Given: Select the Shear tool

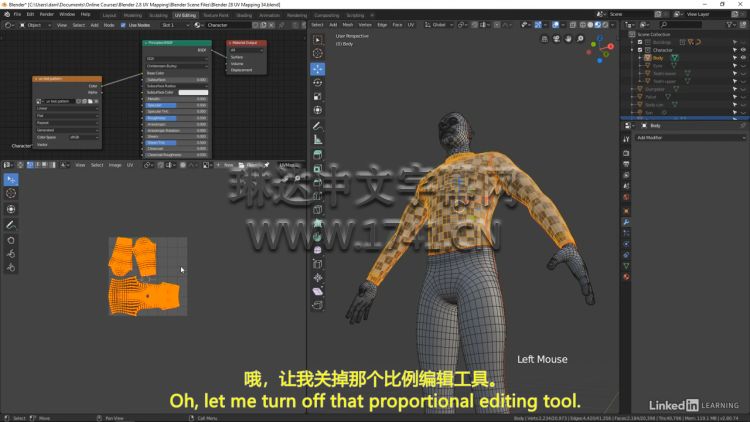Looking at the screenshot, I should click(318, 291).
